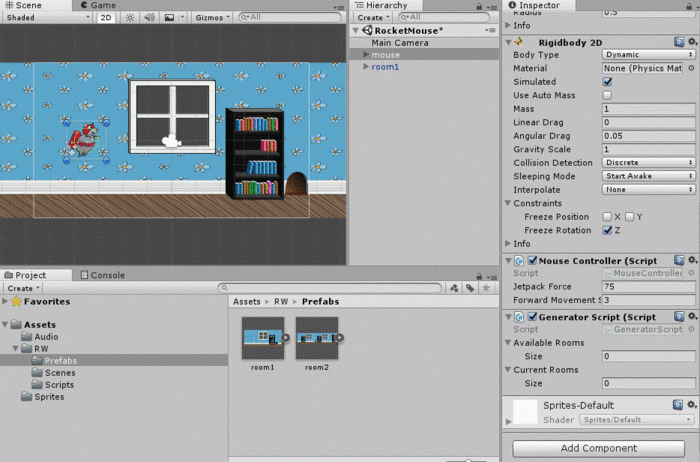Toggle scene effects image icon
The height and width of the screenshot is (462, 700).
tap(169, 17)
